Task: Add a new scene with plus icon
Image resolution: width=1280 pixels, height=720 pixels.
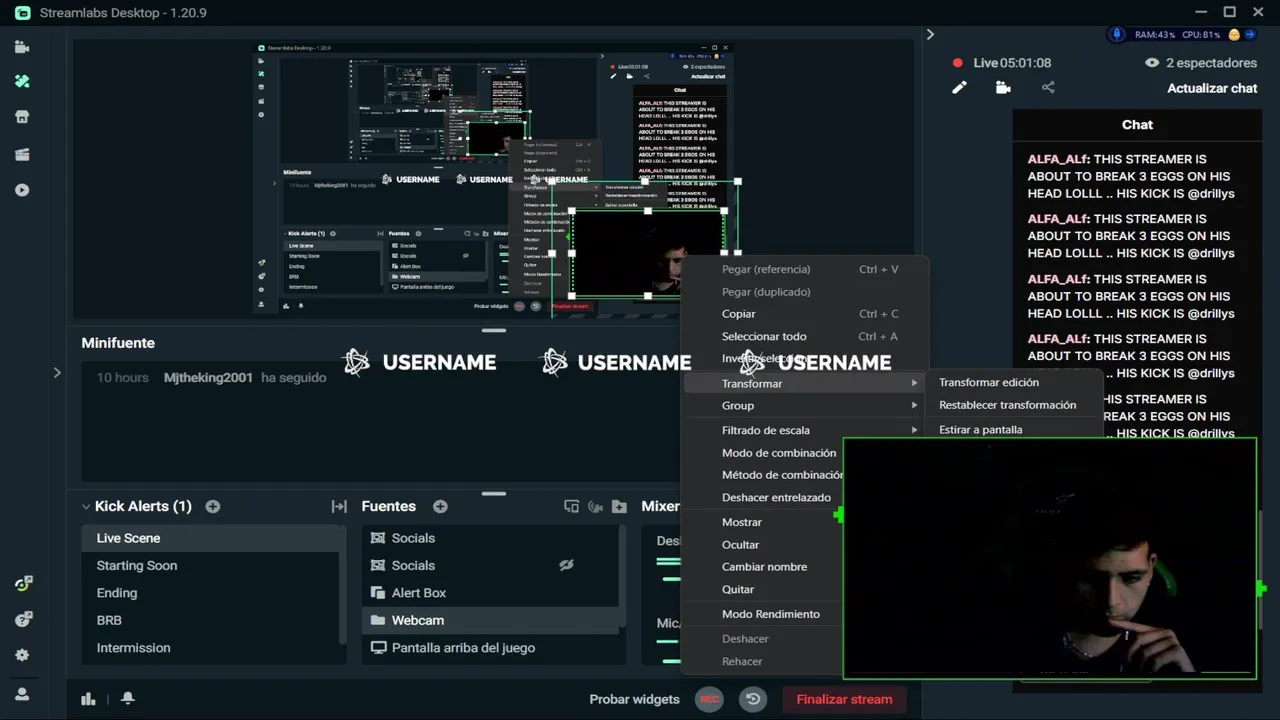Action: (212, 506)
